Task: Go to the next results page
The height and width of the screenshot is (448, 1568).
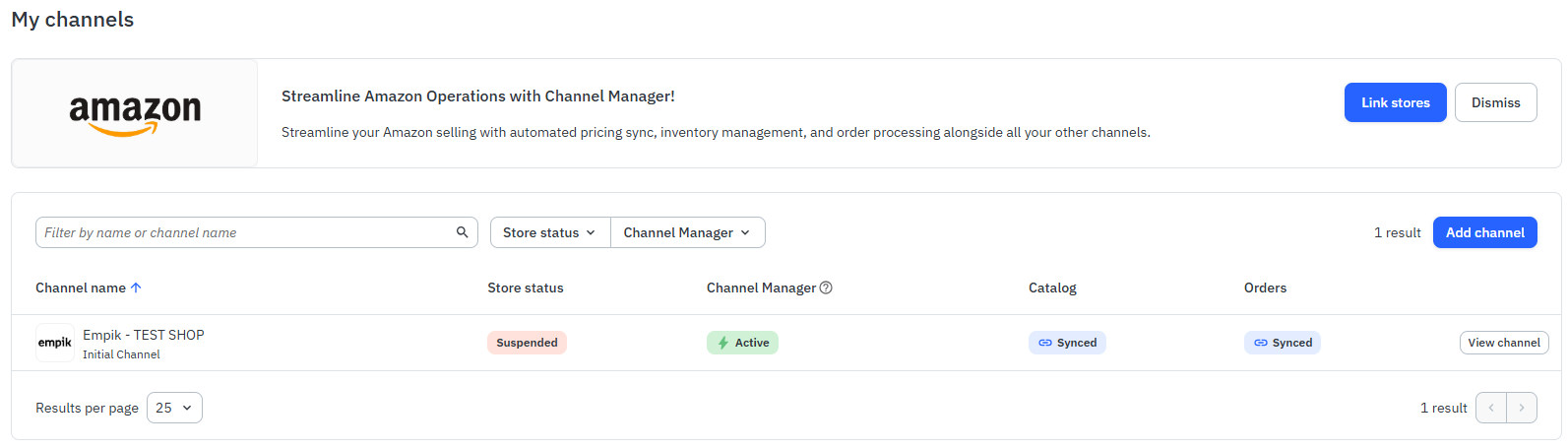Action: click(x=1522, y=408)
